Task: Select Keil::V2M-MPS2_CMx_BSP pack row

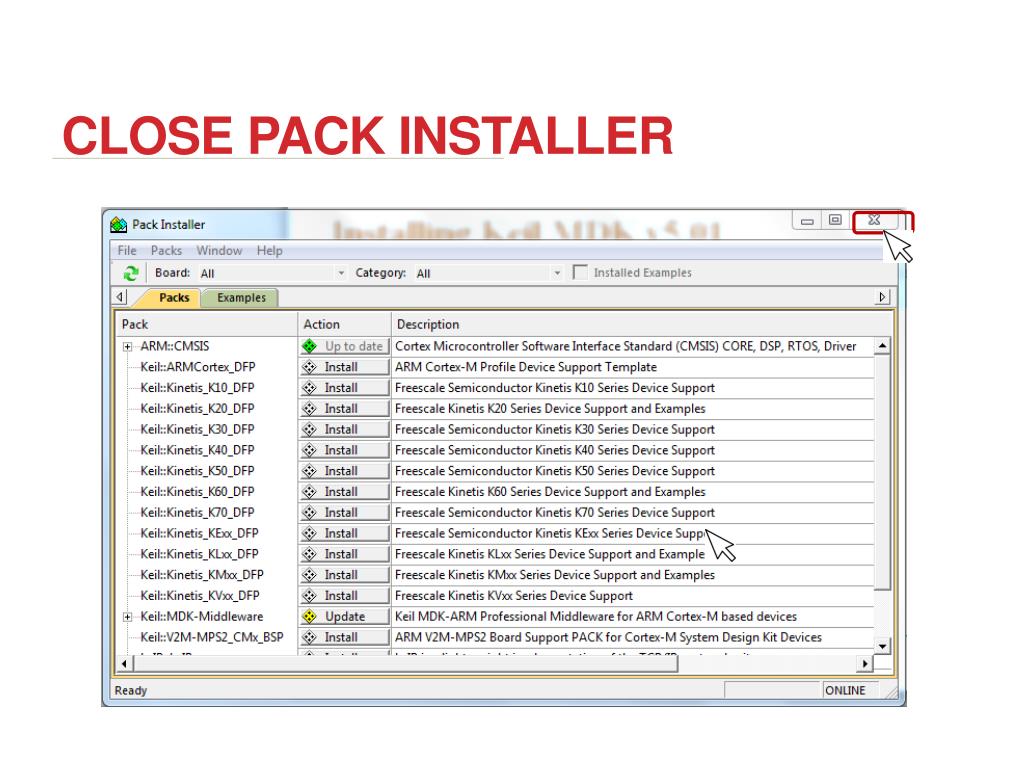Action: pyautogui.click(x=212, y=637)
